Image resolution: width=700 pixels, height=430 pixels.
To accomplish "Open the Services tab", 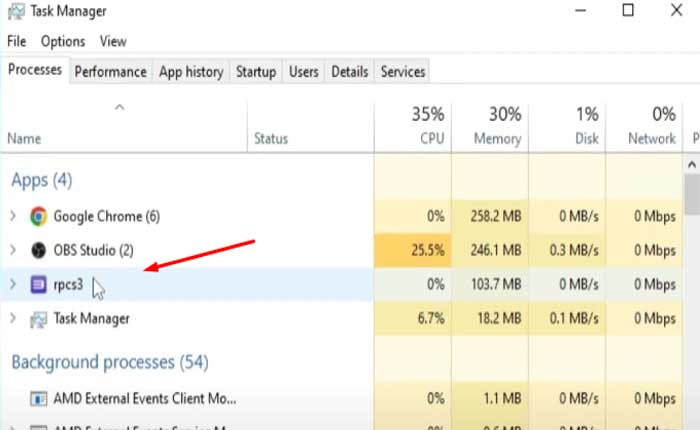I will point(403,72).
